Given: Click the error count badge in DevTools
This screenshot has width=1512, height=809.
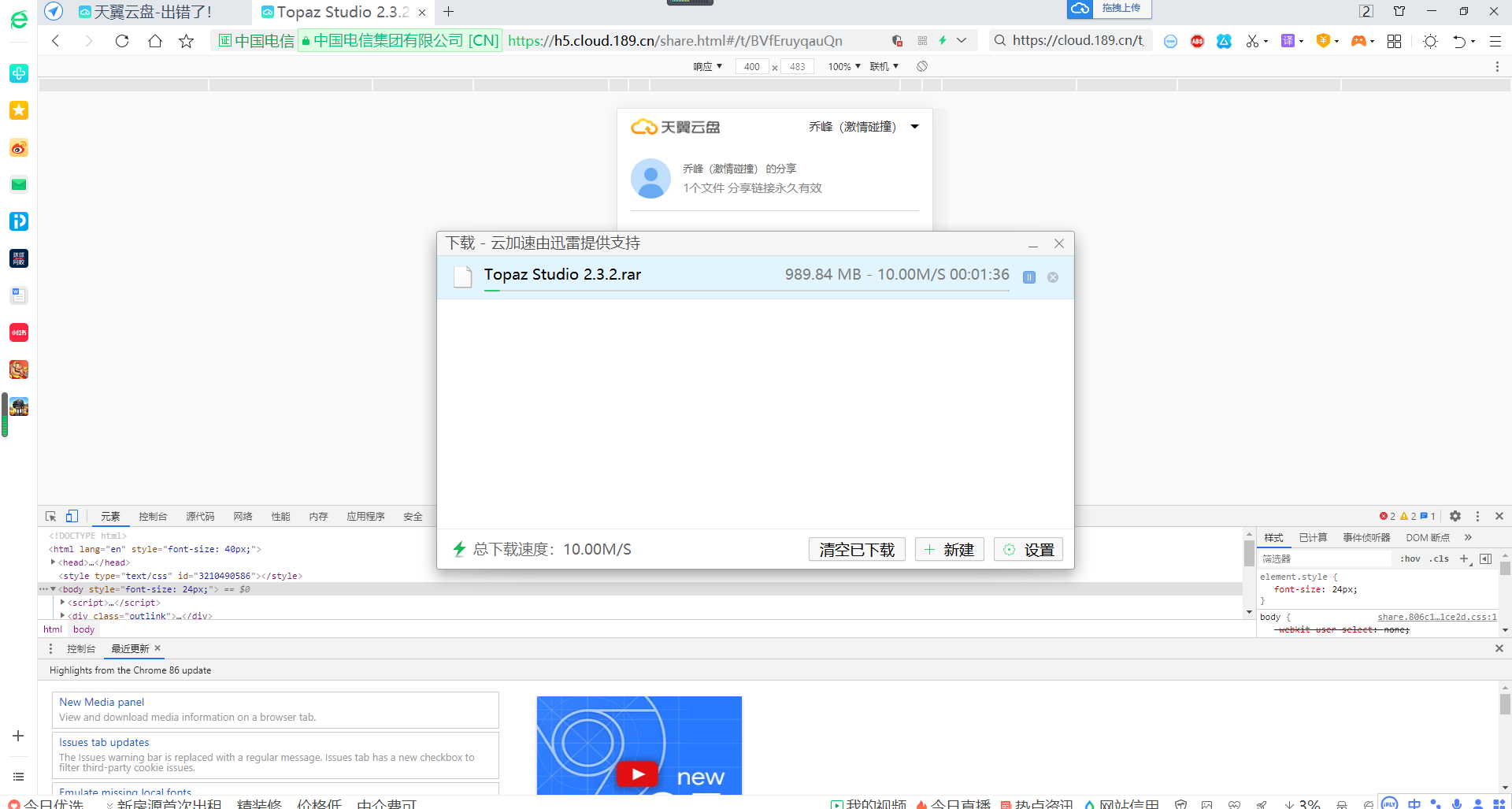Looking at the screenshot, I should [1388, 516].
